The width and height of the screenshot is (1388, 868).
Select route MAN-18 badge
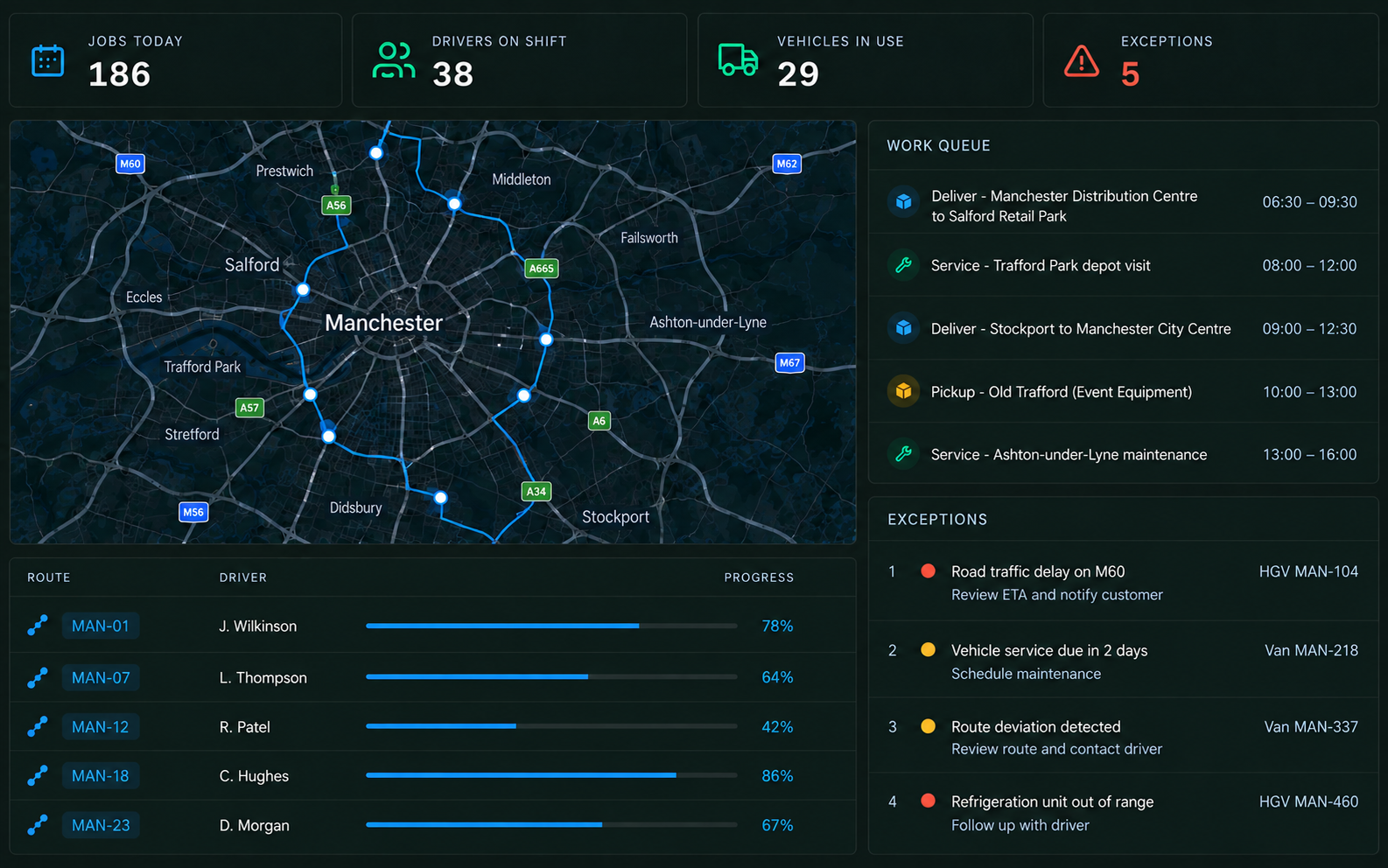tap(101, 775)
